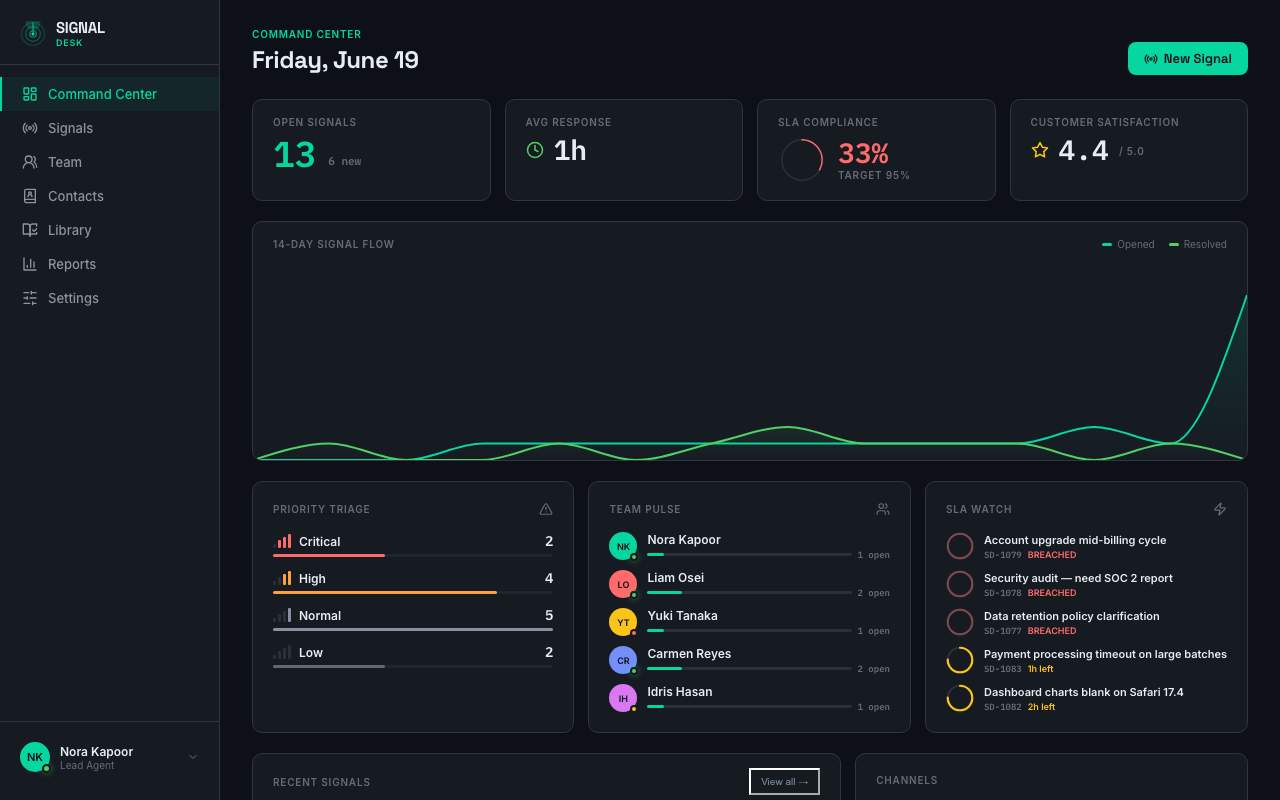Open the Command Center menu item
Viewport: 1280px width, 800px height.
coord(110,94)
